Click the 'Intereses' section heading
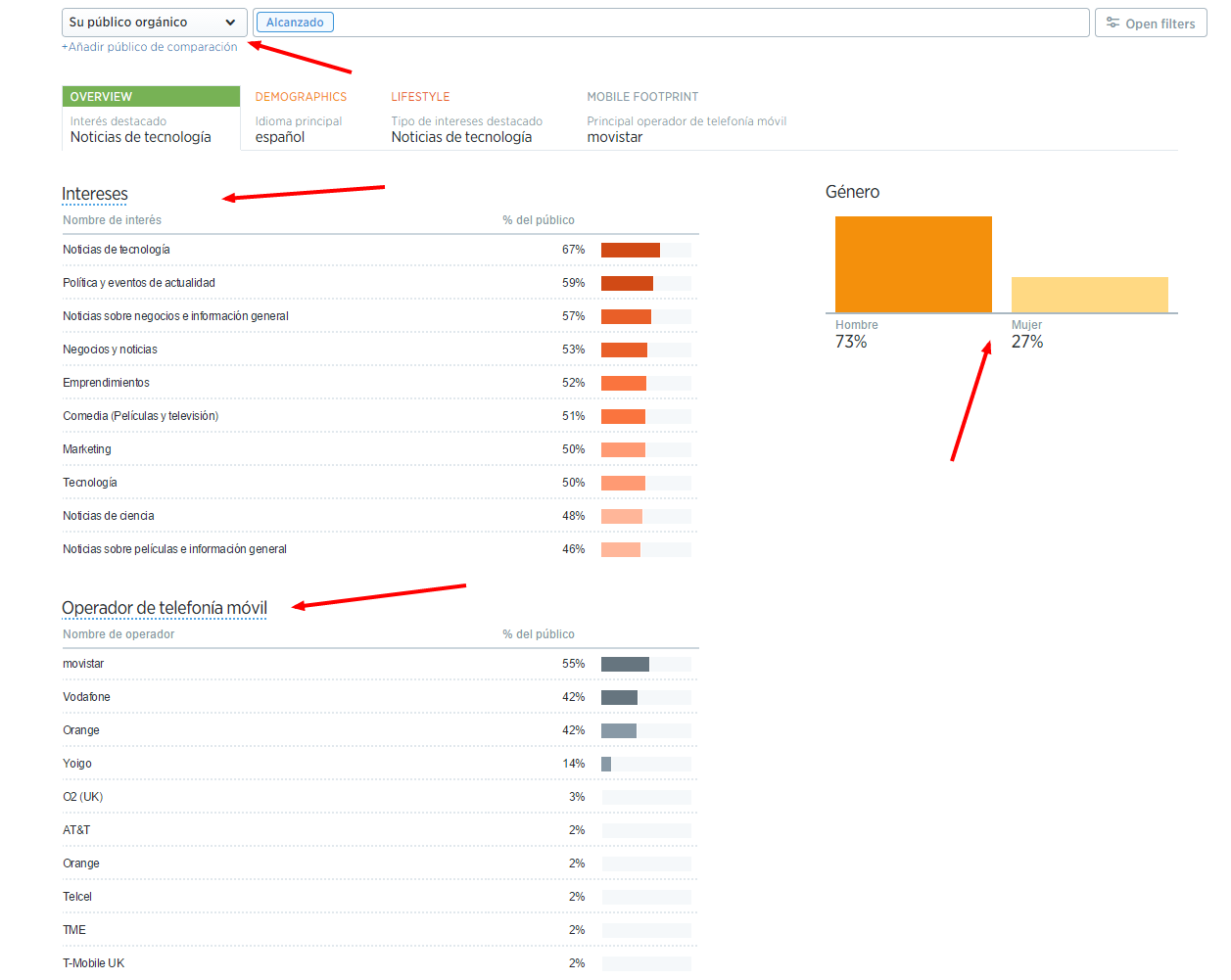This screenshot has height=980, width=1231. point(95,194)
